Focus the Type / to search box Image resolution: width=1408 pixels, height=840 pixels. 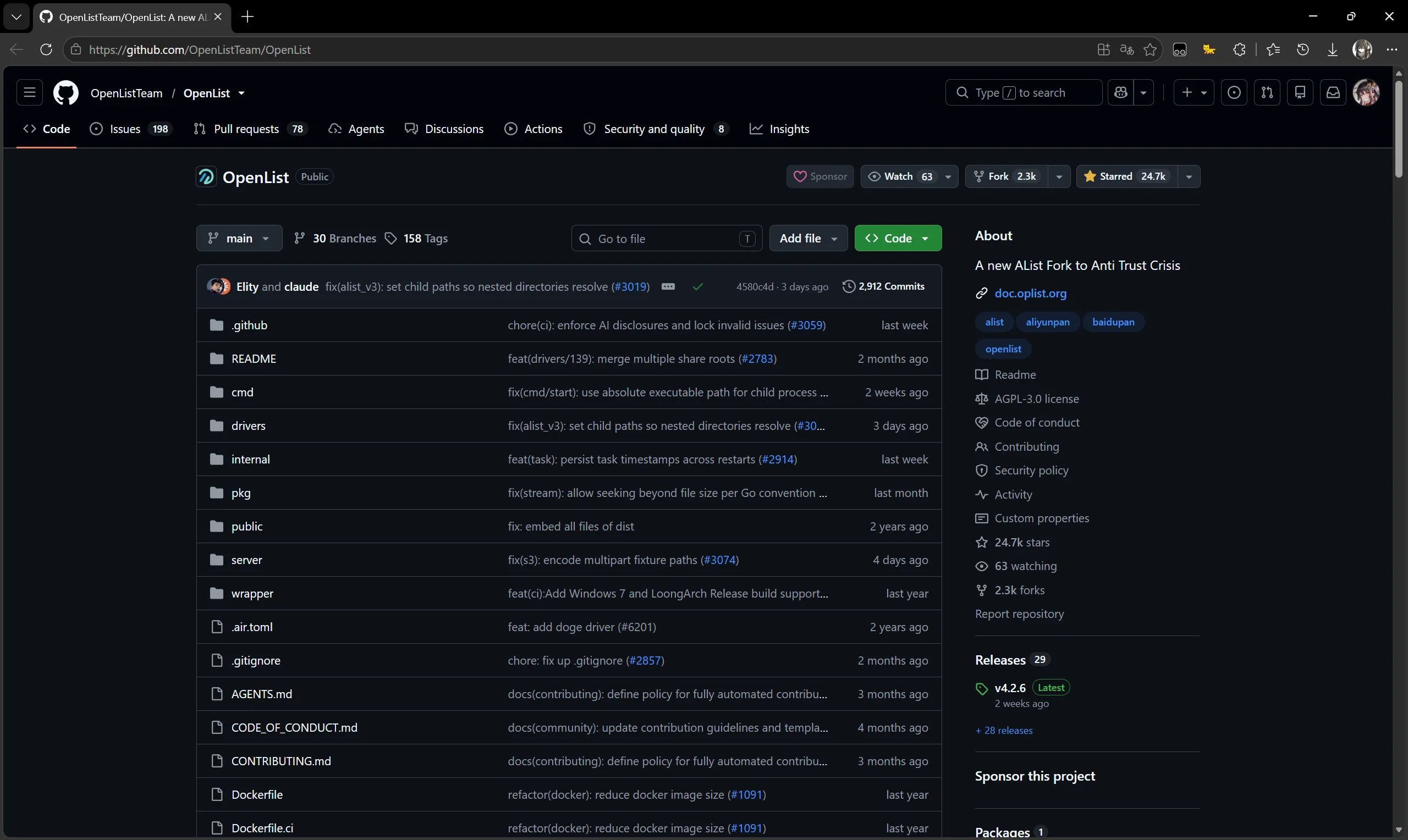click(1024, 93)
